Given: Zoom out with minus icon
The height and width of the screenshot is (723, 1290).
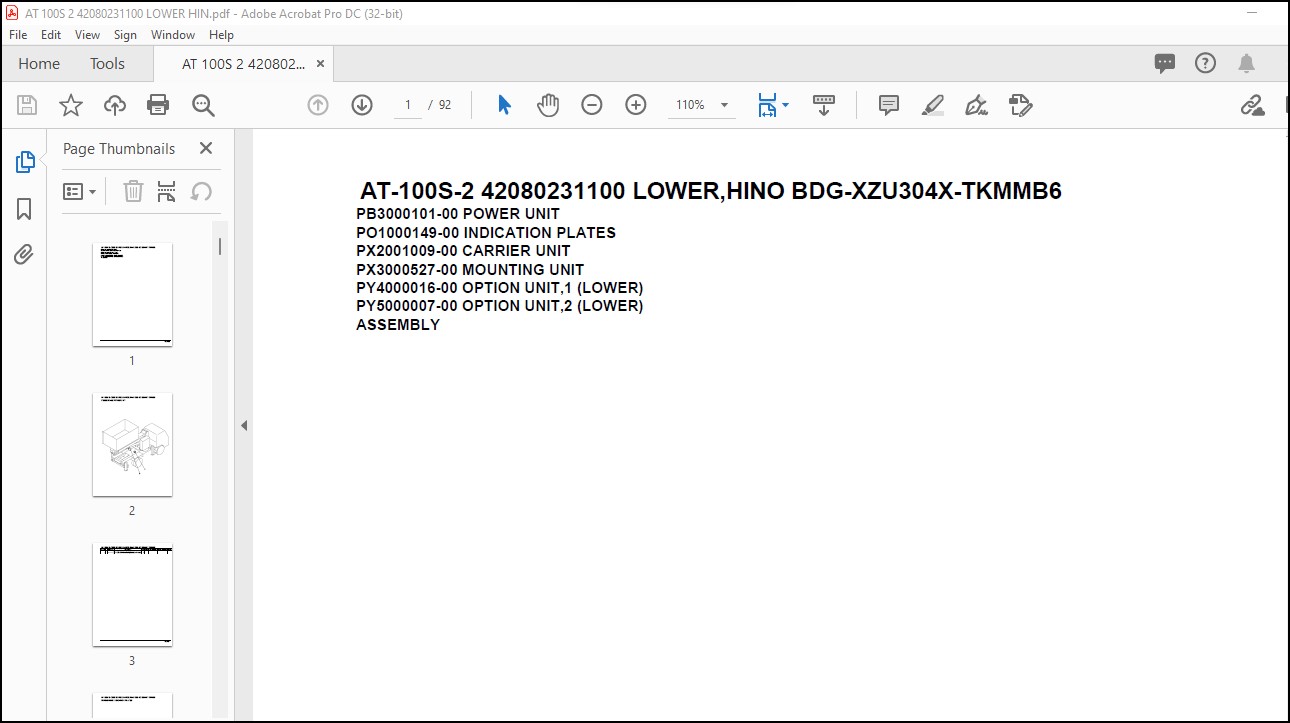Looking at the screenshot, I should click(592, 105).
